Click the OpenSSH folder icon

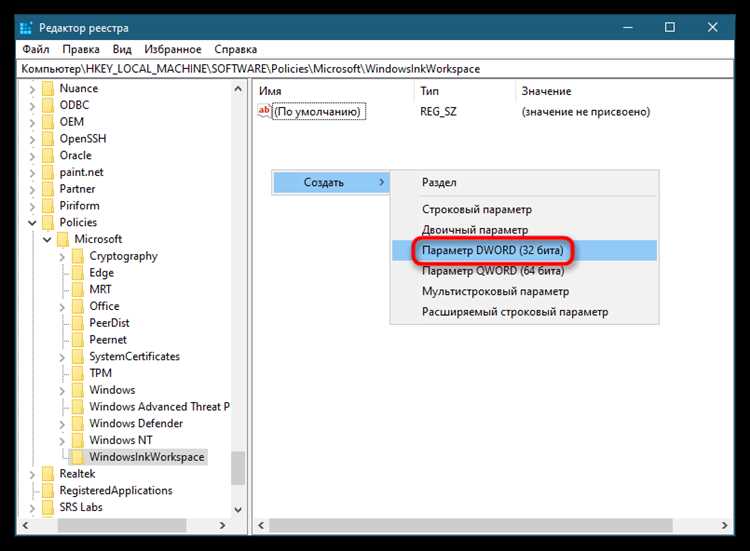48,139
